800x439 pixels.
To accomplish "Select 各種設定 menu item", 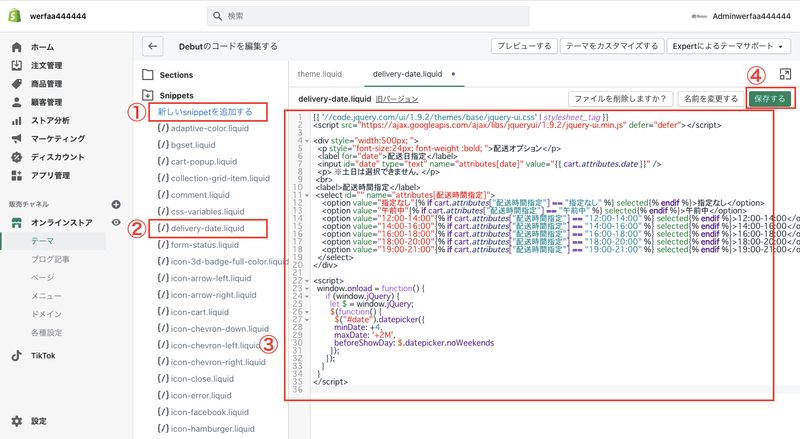I will point(46,332).
